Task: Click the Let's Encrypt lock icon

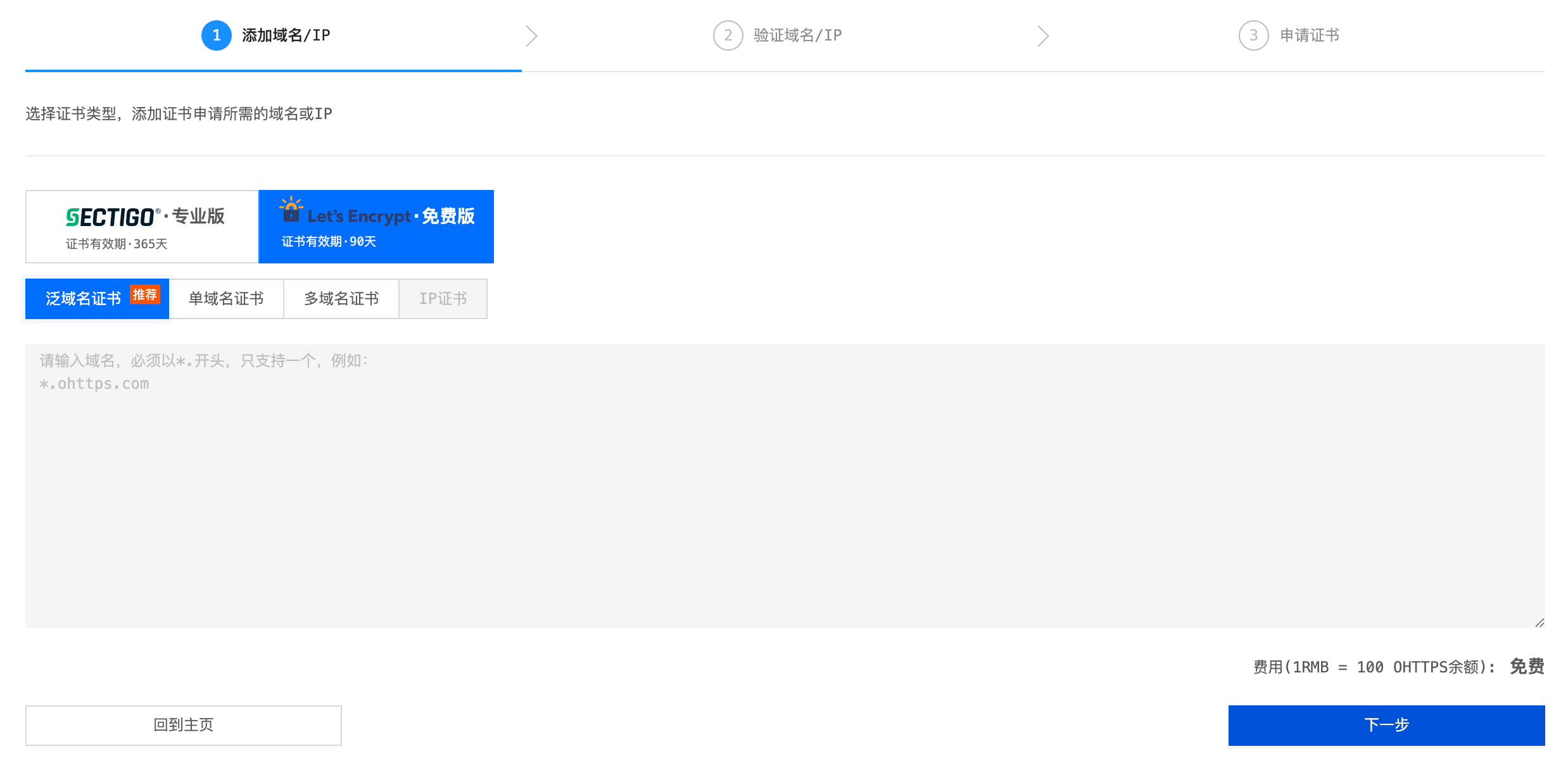Action: coord(291,210)
